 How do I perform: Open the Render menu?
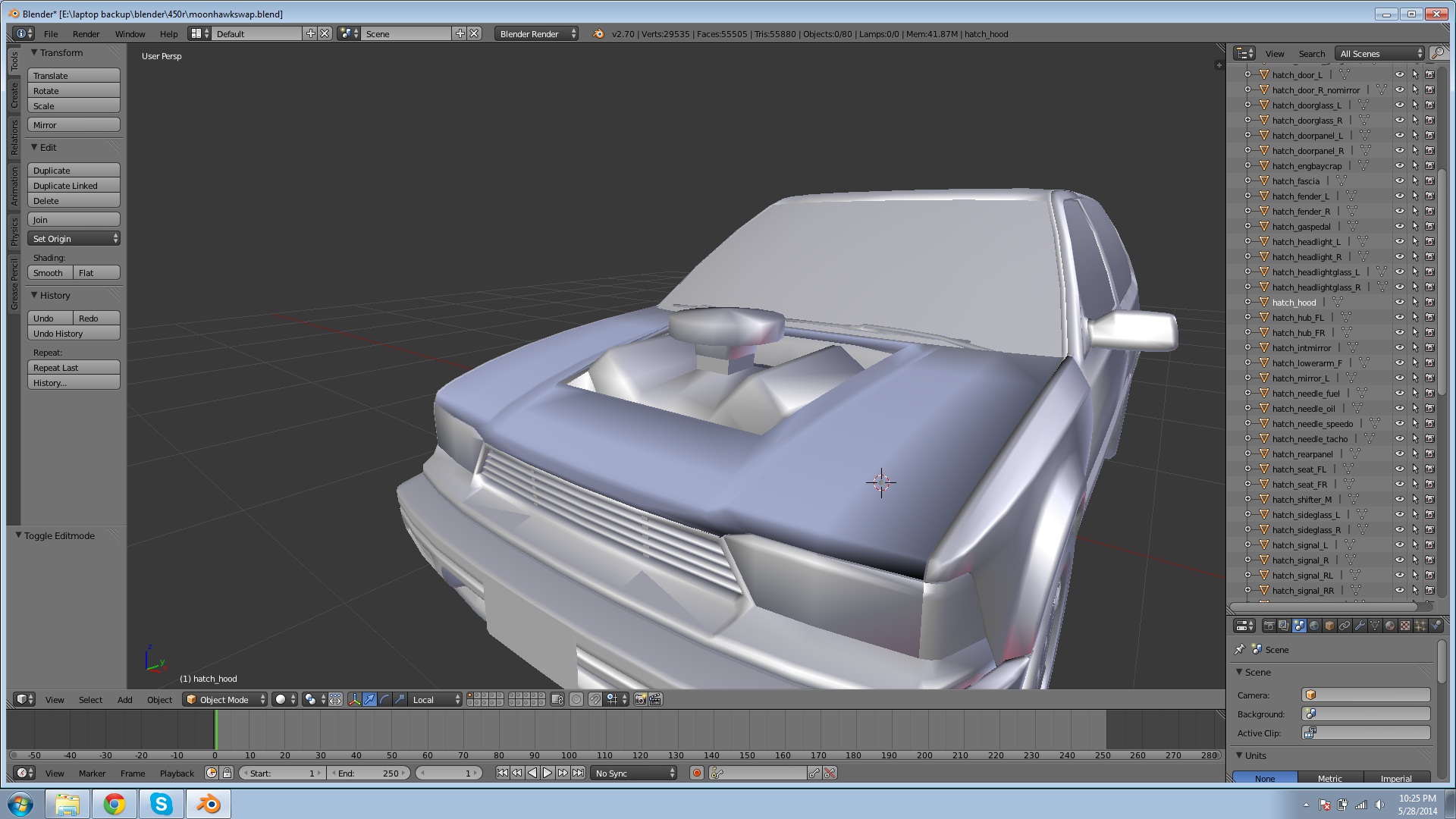coord(86,33)
